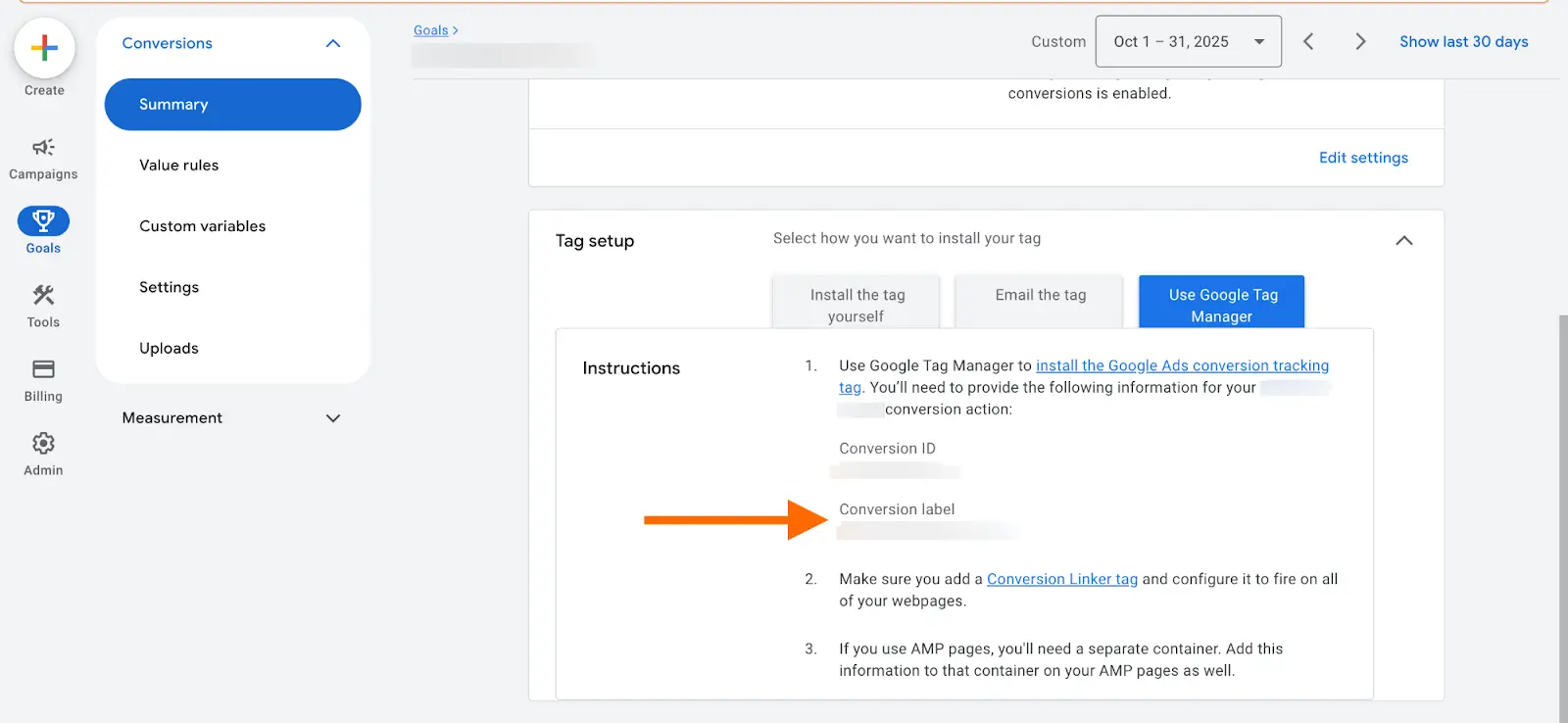Open Value rules page
1568x723 pixels.
[x=179, y=166]
